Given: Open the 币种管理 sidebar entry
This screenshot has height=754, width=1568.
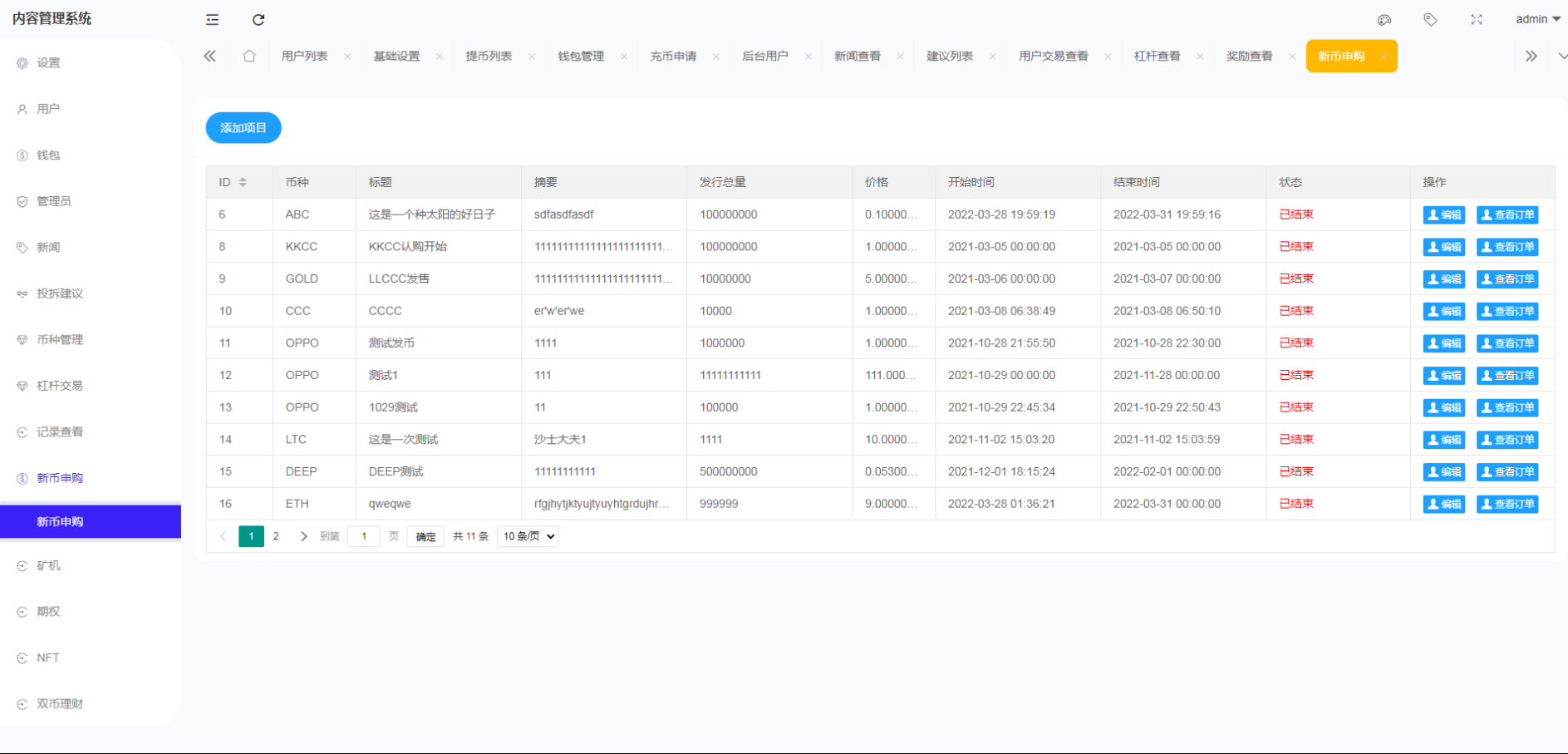Looking at the screenshot, I should (x=58, y=339).
